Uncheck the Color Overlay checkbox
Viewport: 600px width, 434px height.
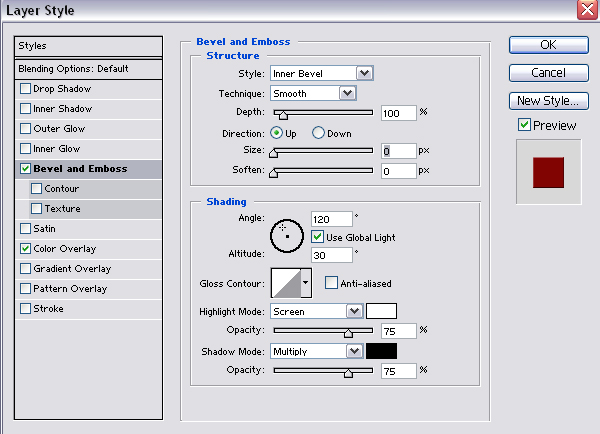25,249
